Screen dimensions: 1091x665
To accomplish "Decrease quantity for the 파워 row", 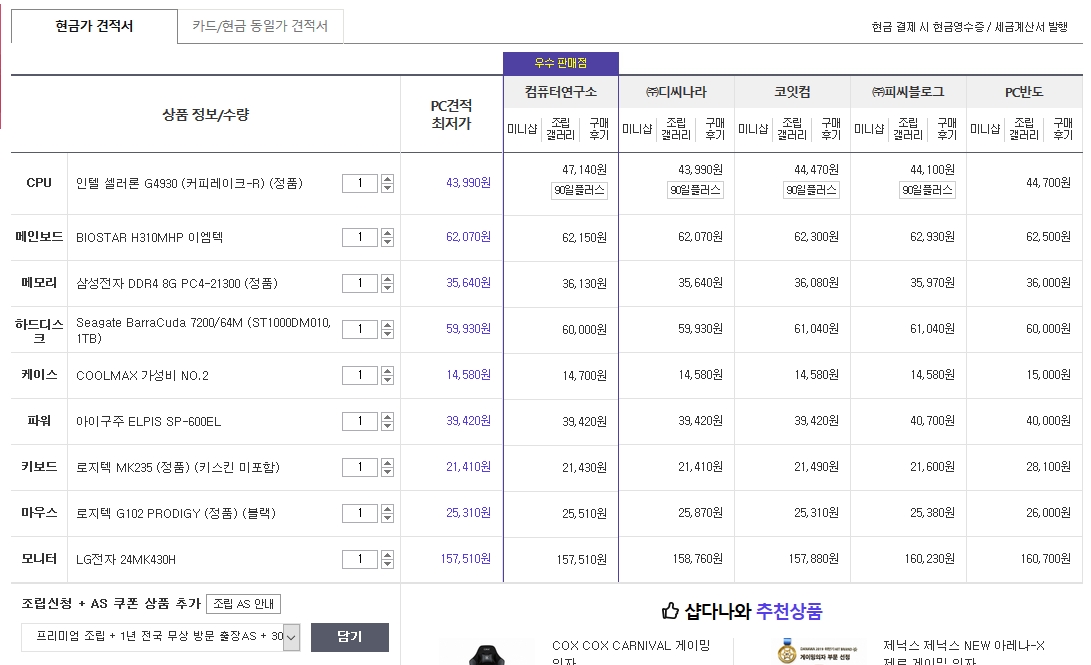I will pos(388,426).
